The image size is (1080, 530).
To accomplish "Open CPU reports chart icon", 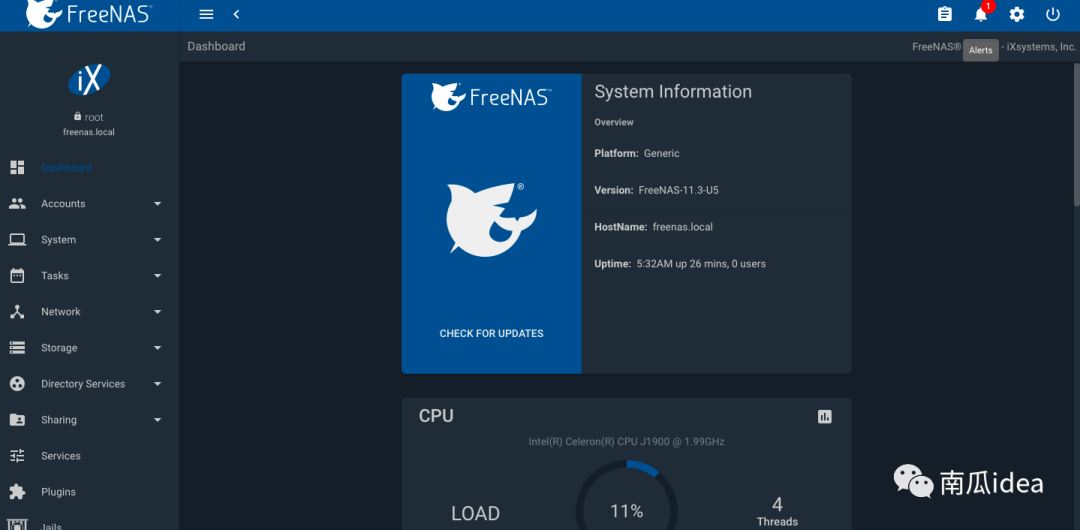I will point(825,417).
